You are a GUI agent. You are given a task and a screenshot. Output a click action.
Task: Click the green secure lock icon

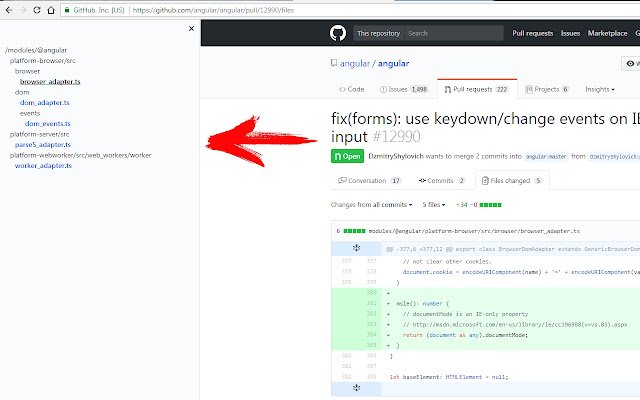pyautogui.click(x=67, y=10)
